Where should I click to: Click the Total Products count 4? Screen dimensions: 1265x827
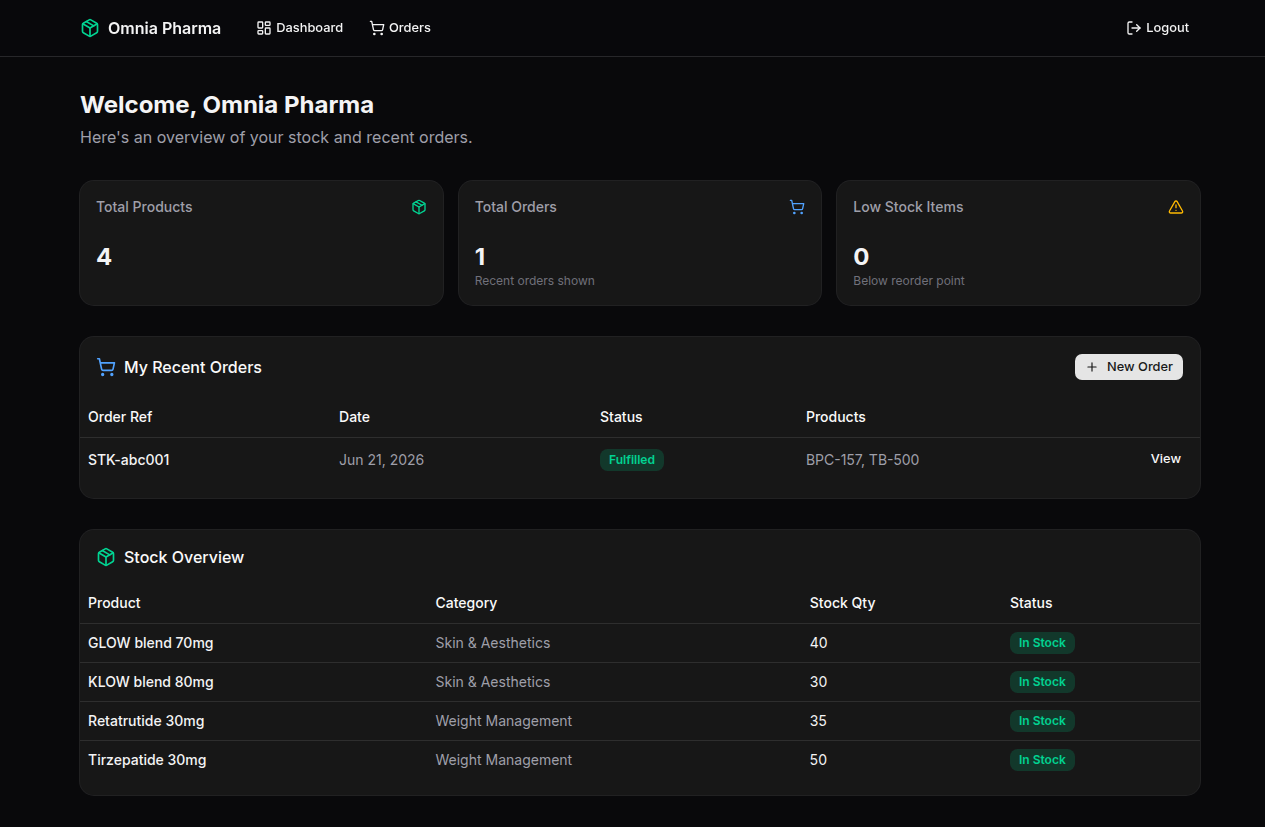[104, 257]
